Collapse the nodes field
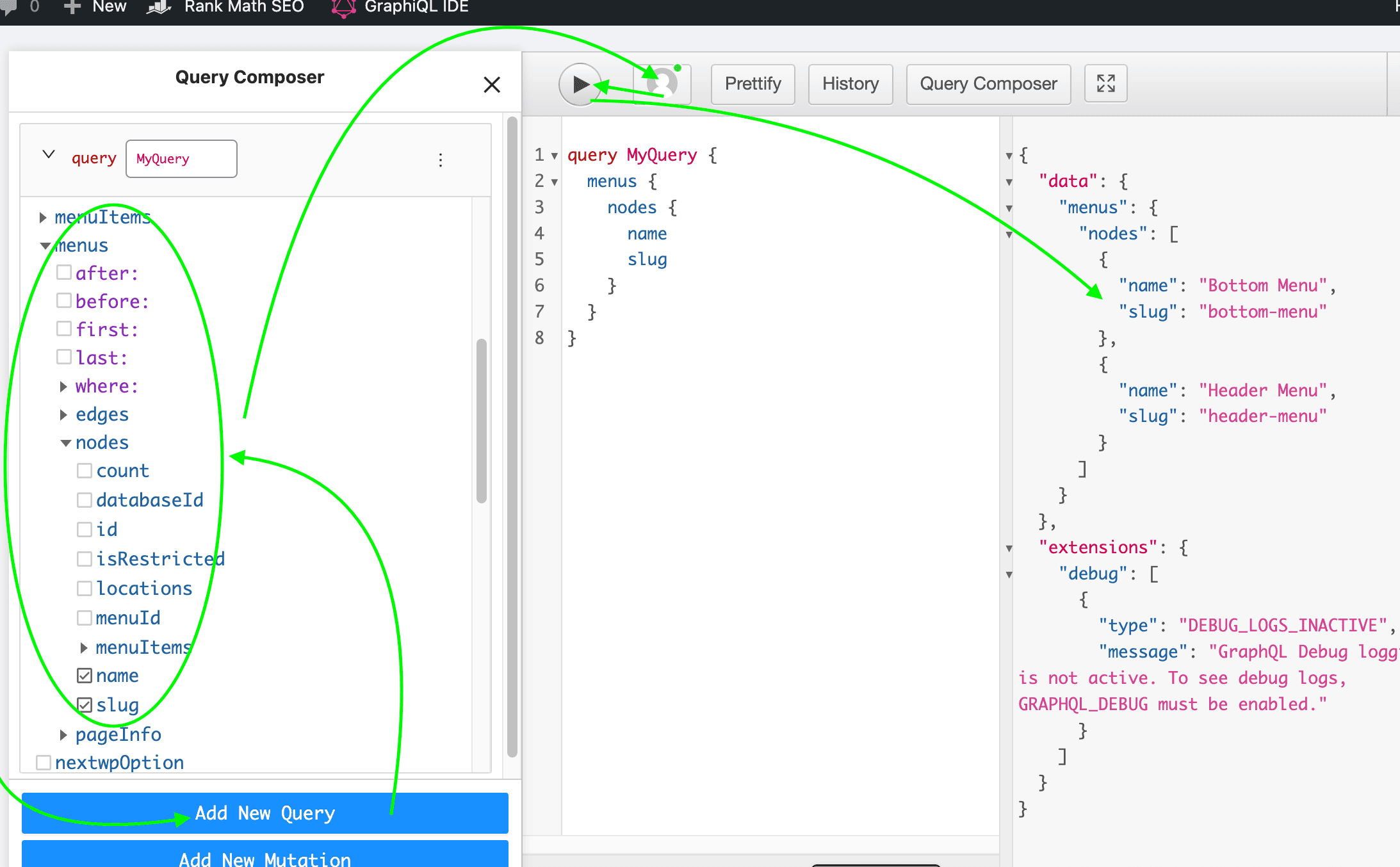Screen dimensions: 1400x867 pos(65,443)
